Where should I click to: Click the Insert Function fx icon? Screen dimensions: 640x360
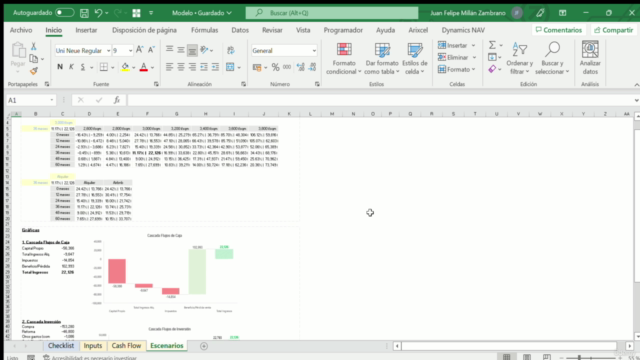point(117,100)
